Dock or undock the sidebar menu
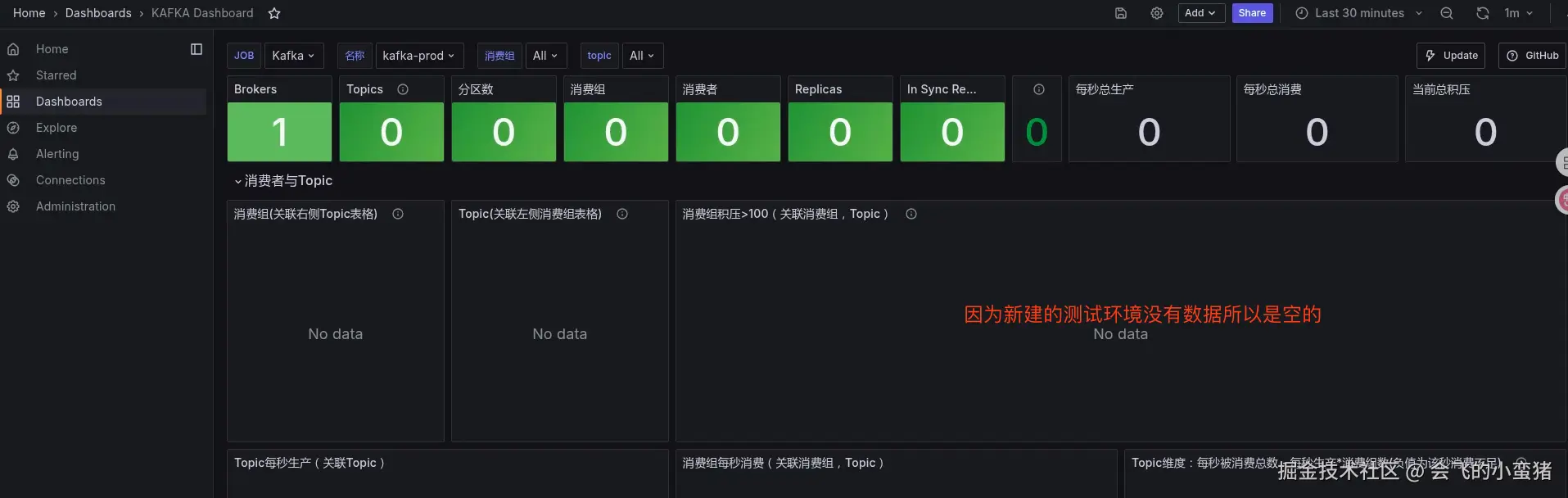Viewport: 1568px width, 498px height. pos(197,49)
